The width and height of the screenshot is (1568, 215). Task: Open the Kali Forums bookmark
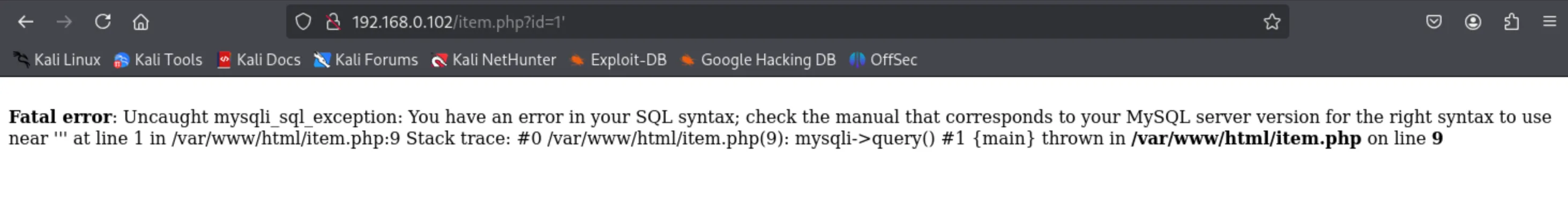(x=366, y=60)
